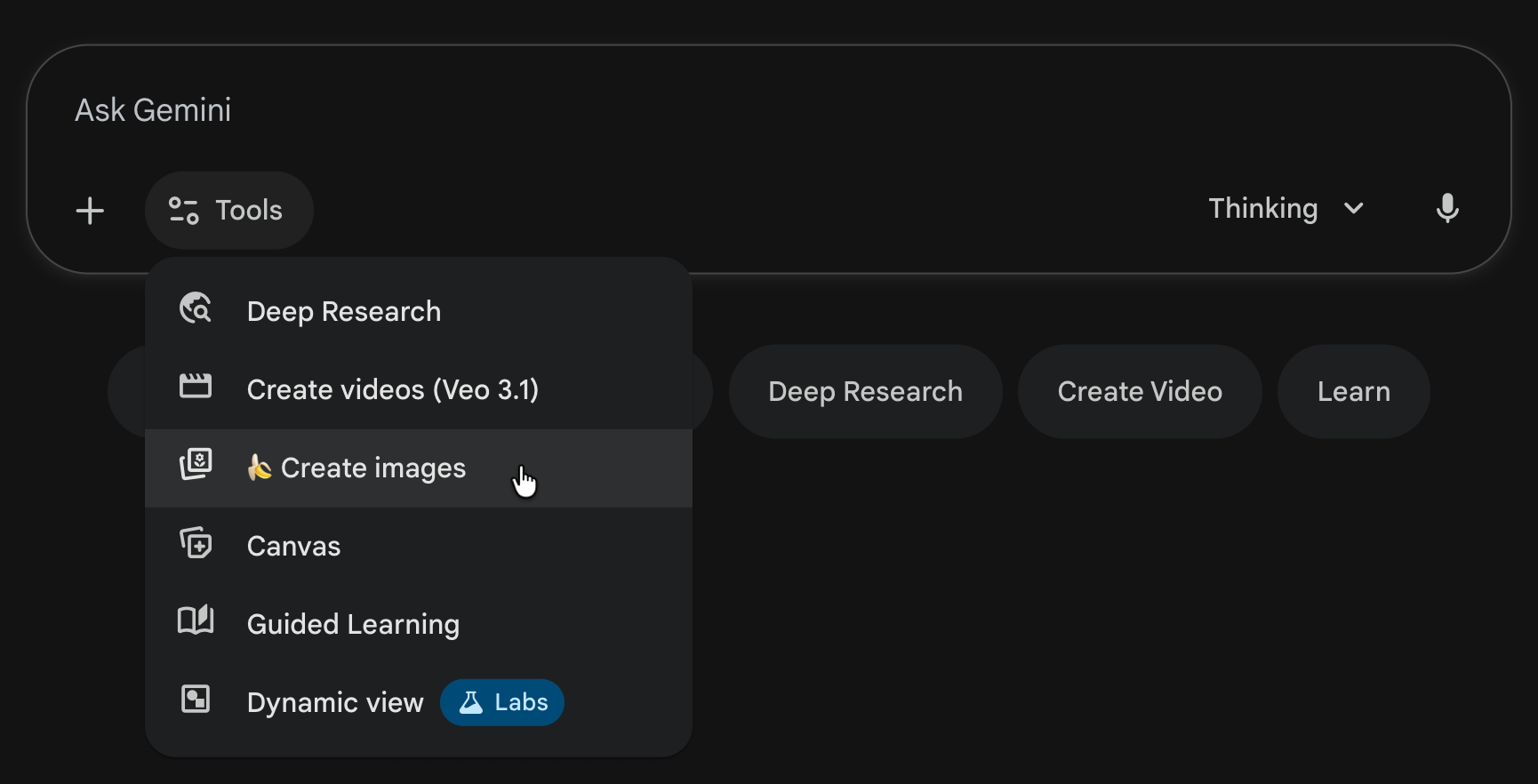Select Dynamic view menu item
This screenshot has width=1538, height=784.
pyautogui.click(x=419, y=702)
